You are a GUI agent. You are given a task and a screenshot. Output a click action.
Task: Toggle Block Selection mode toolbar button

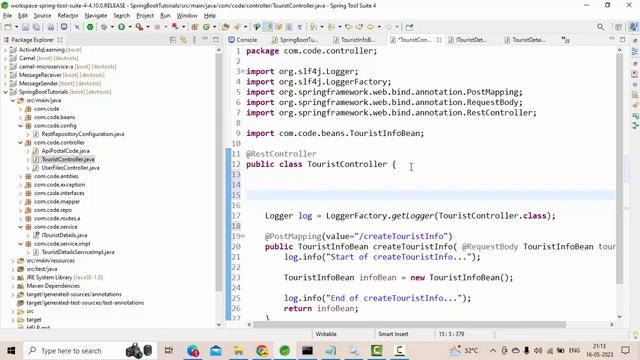click(289, 27)
